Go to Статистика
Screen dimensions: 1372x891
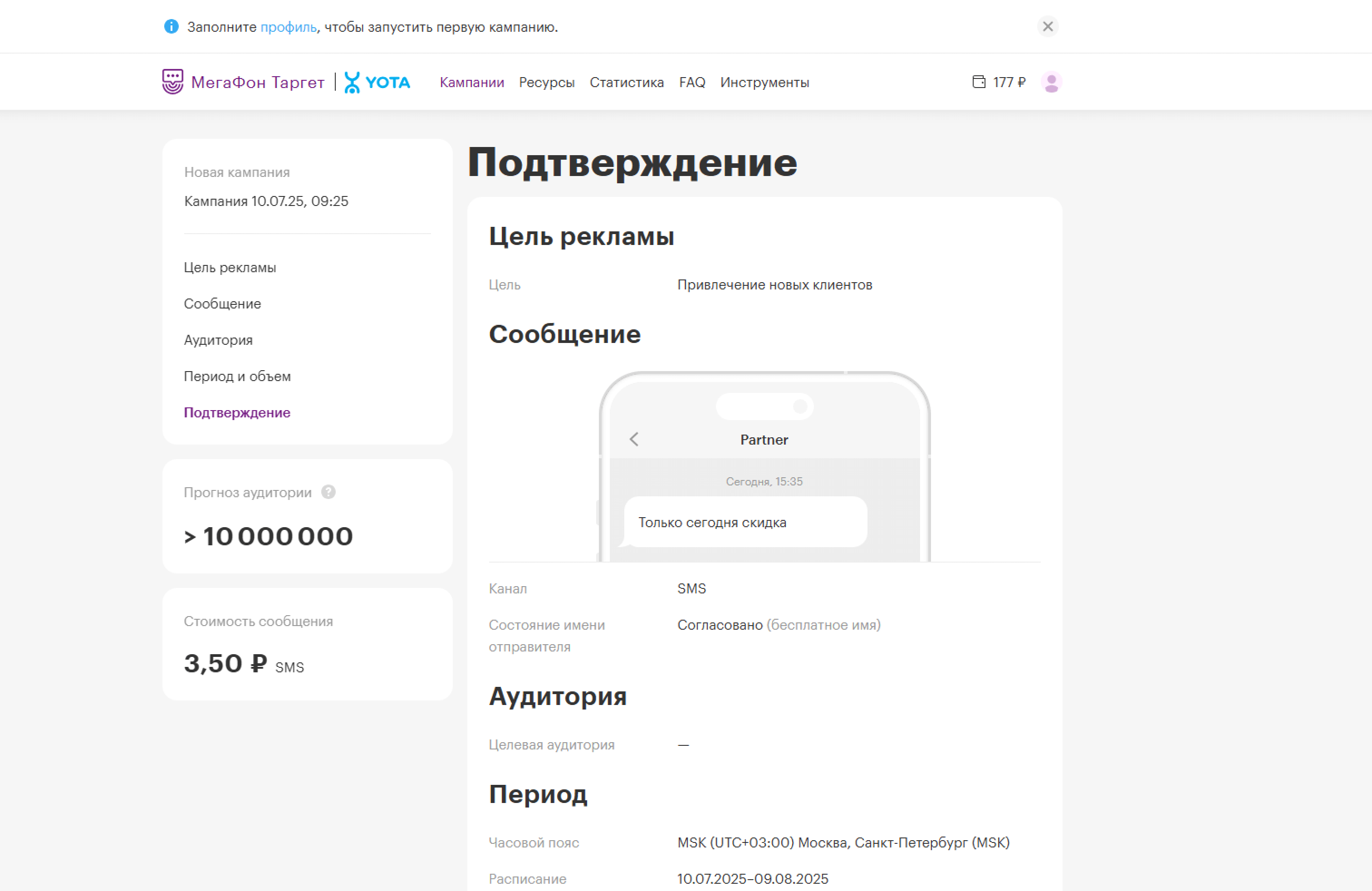[x=627, y=82]
